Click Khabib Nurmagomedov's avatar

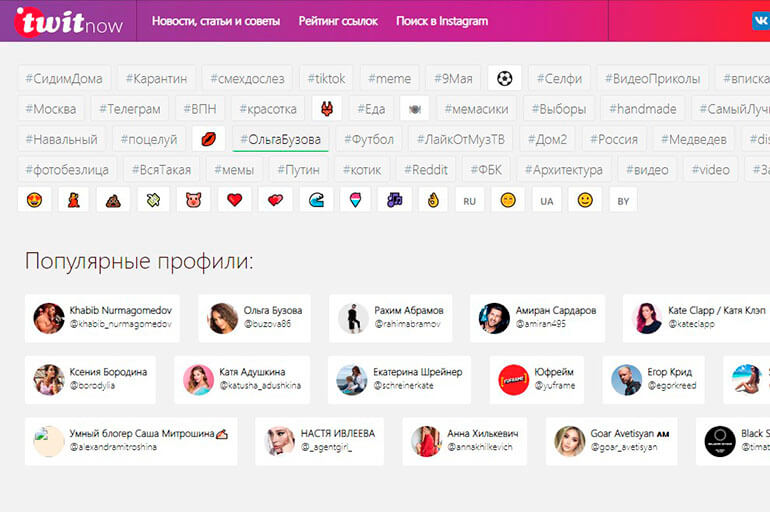point(49,318)
